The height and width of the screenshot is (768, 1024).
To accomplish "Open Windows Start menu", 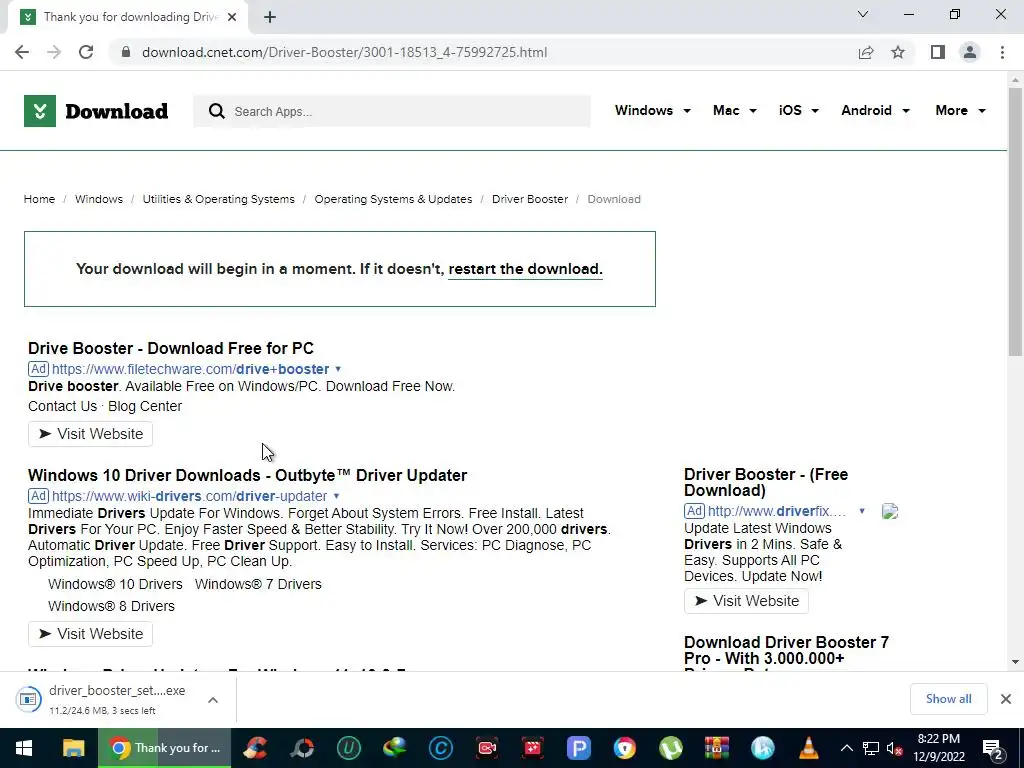I will pyautogui.click(x=24, y=748).
